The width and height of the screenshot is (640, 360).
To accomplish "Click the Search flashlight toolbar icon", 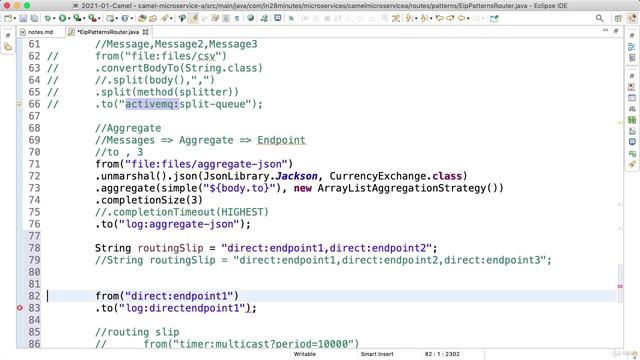I will point(164,18).
